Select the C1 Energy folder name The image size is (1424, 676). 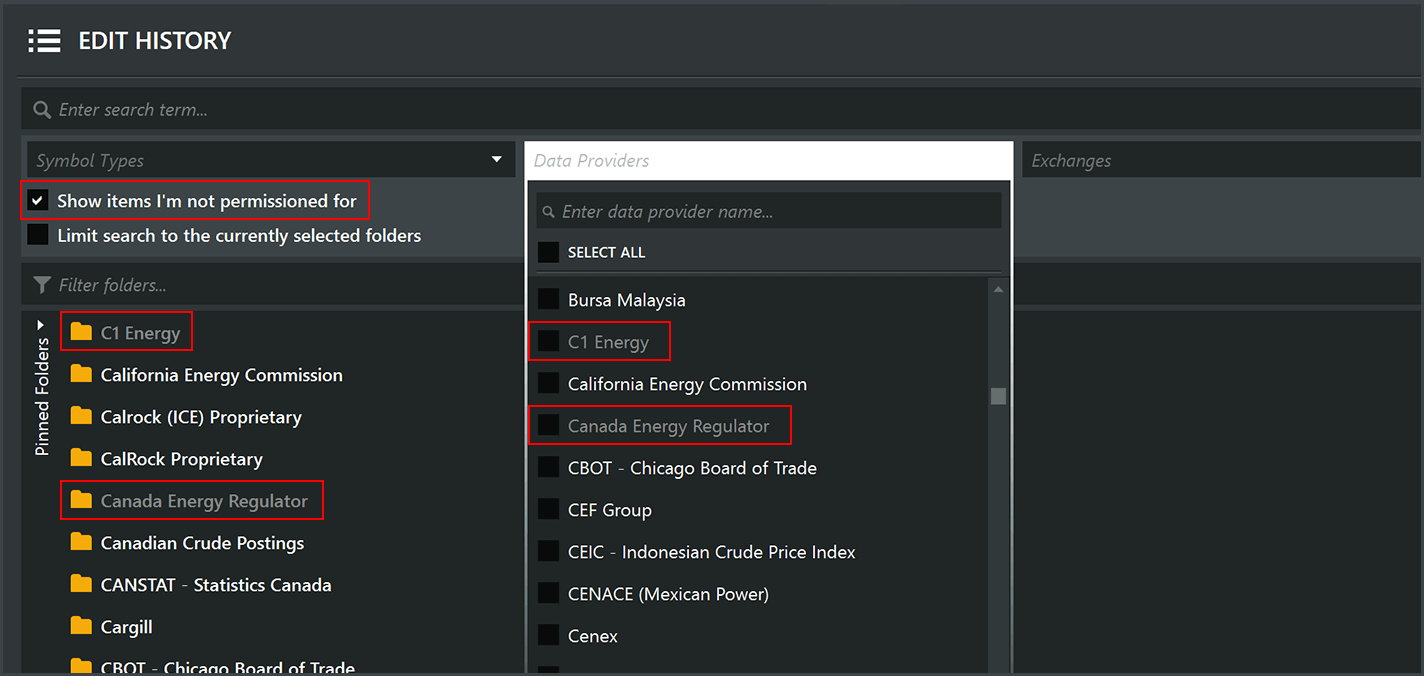click(x=140, y=333)
